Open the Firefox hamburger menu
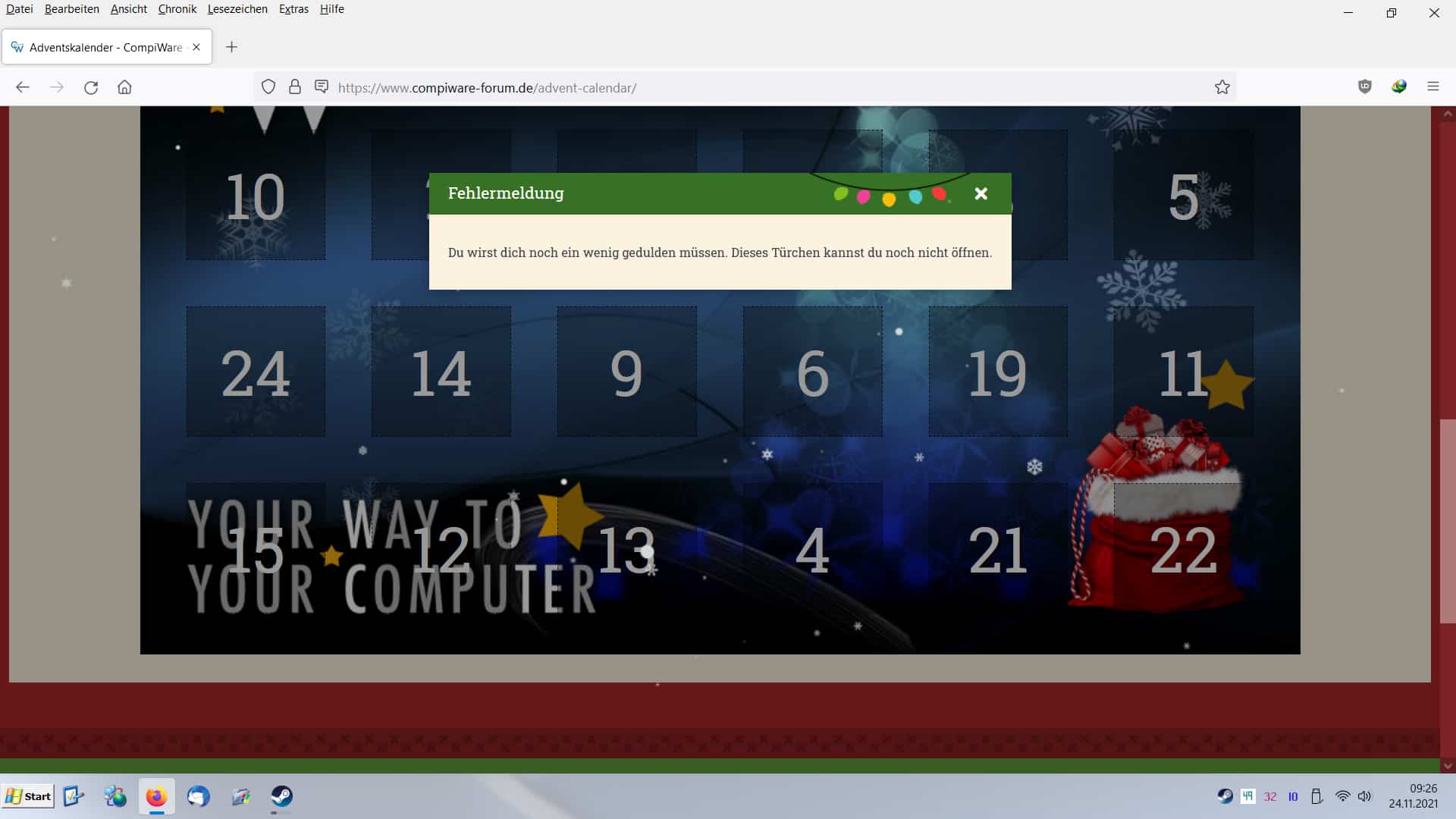Screen dimensions: 1456x819 point(1432,86)
